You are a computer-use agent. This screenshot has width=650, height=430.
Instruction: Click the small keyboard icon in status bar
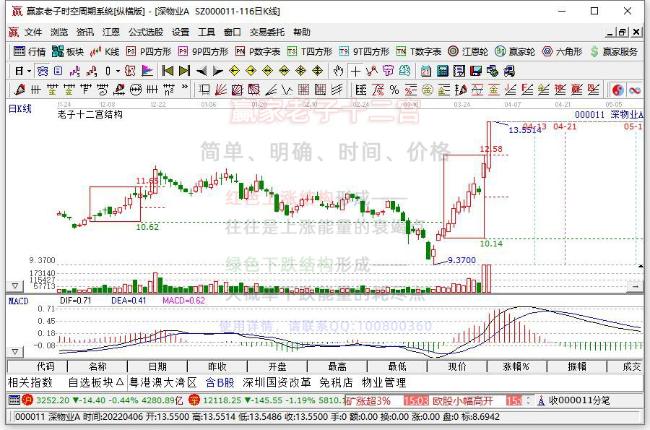pyautogui.click(x=14, y=400)
